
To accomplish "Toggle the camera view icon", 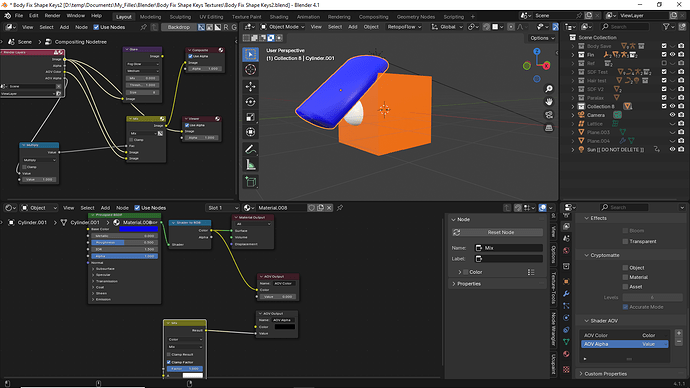I will click(x=549, y=115).
